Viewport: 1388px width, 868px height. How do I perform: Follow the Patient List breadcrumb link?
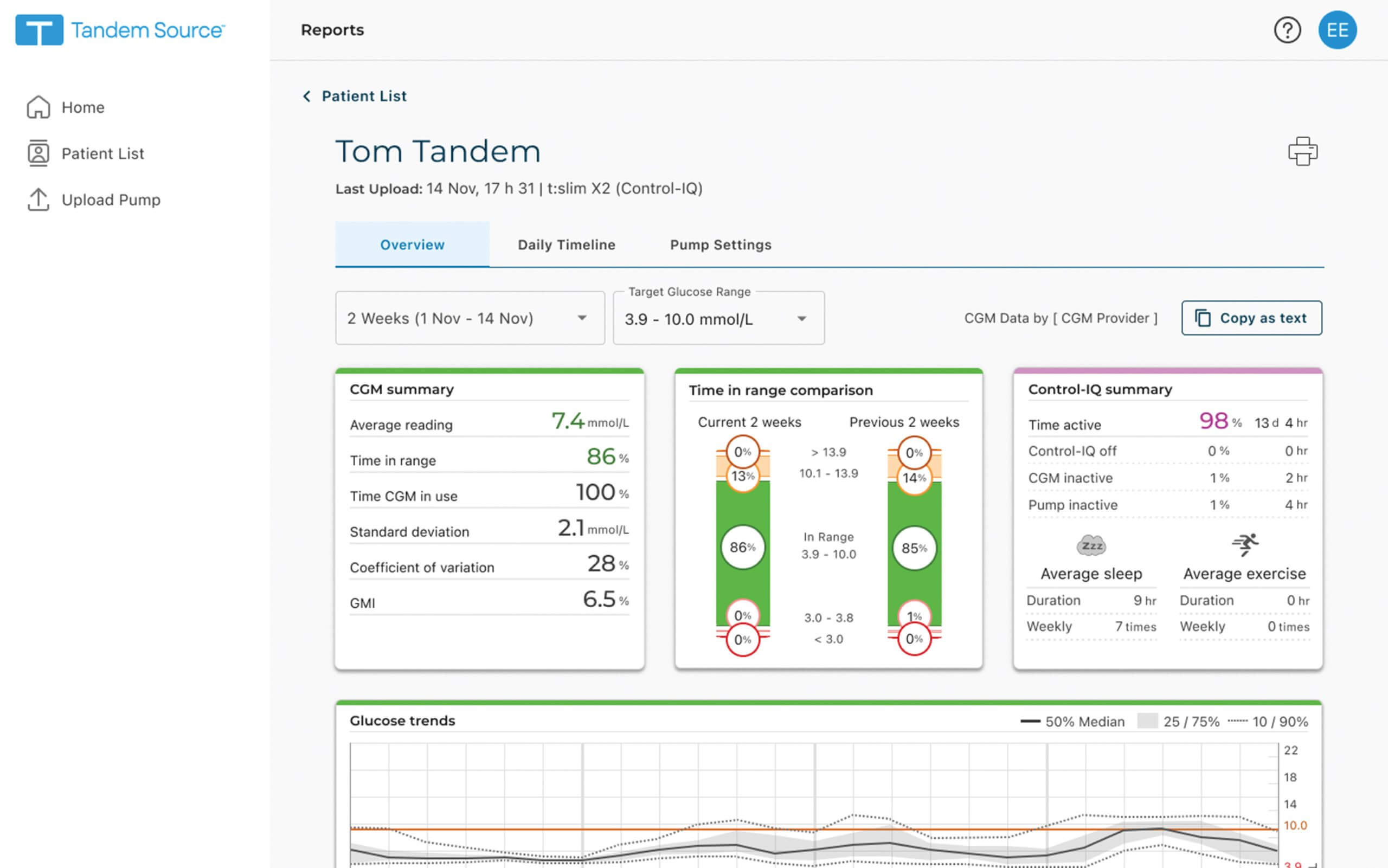tap(364, 96)
